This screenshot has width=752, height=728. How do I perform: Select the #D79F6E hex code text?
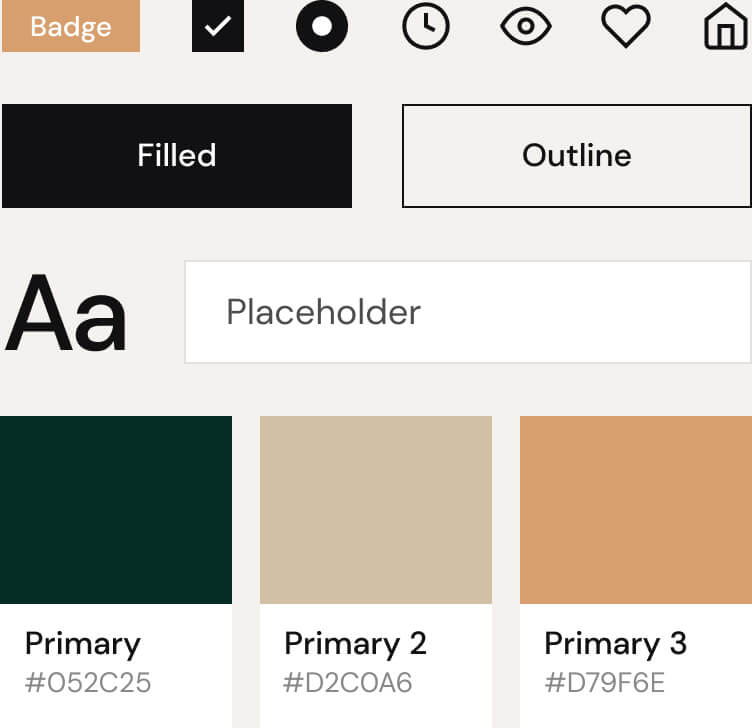(605, 683)
